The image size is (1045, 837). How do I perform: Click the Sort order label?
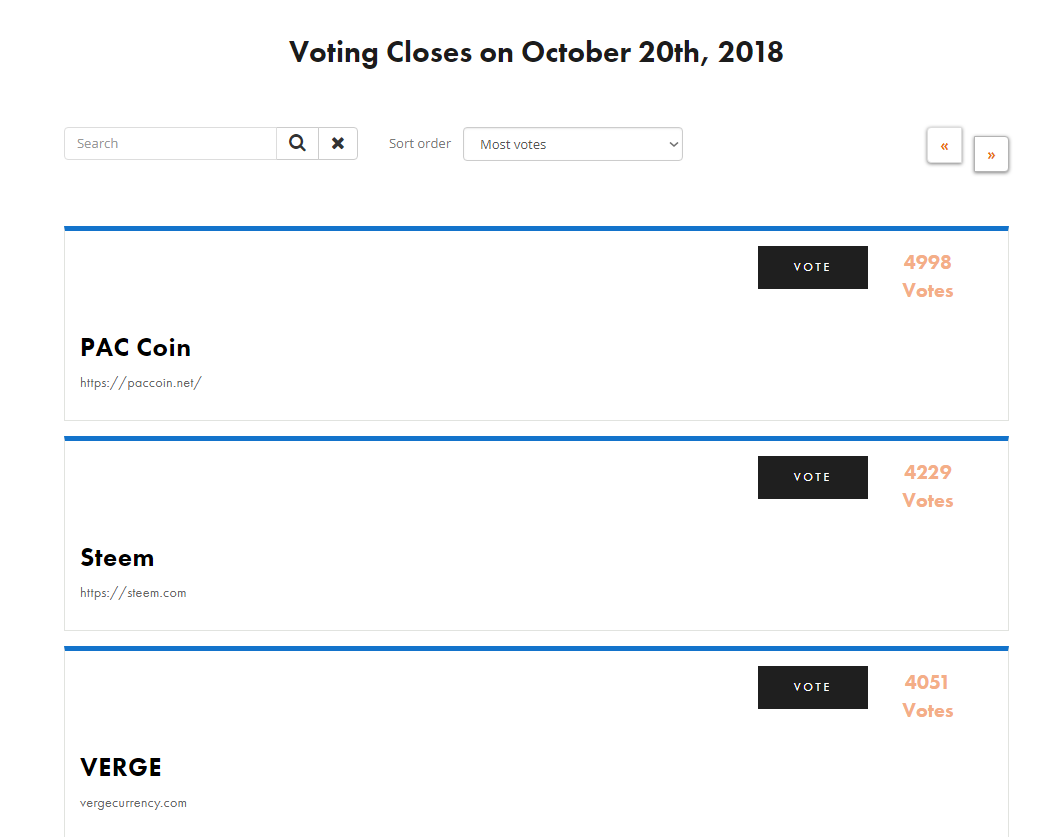pyautogui.click(x=420, y=143)
